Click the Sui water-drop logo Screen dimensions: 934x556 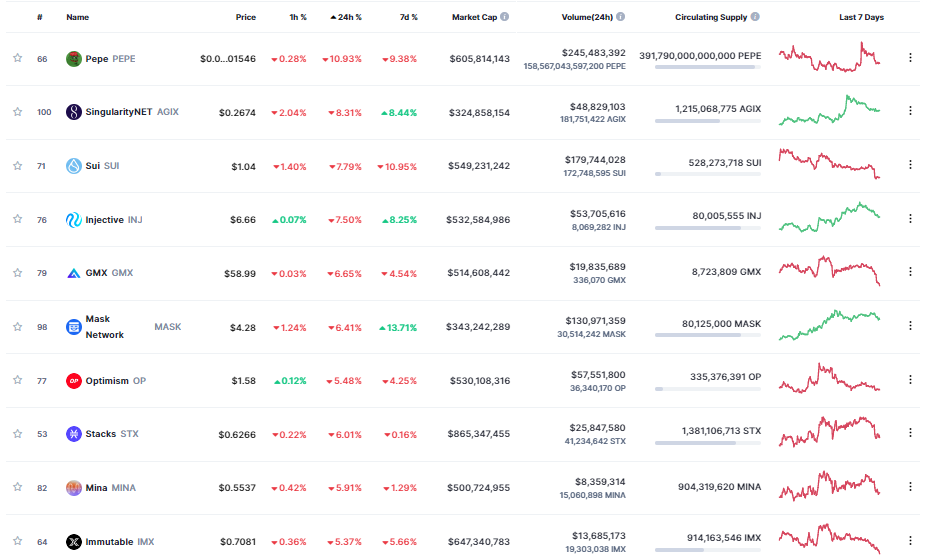[73, 166]
